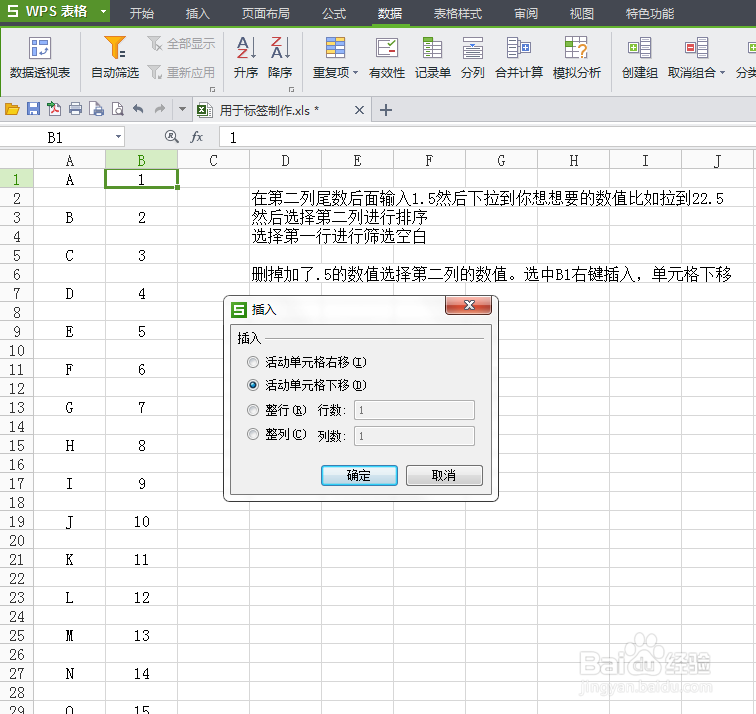The width and height of the screenshot is (756, 714).
Task: Click cell A17 containing I
Action: (x=69, y=484)
